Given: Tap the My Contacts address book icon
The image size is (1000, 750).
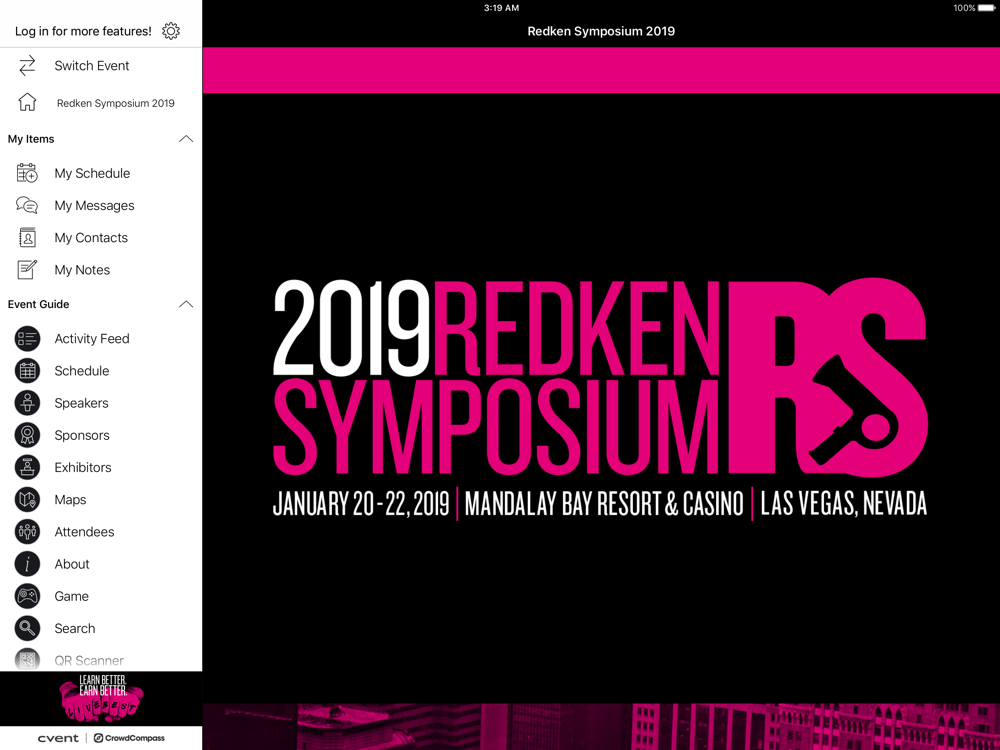Looking at the screenshot, I should click(x=27, y=238).
